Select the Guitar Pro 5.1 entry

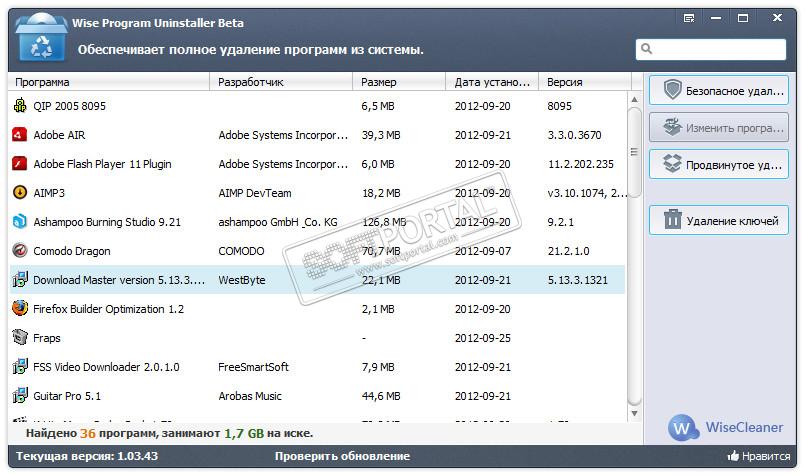(x=67, y=396)
